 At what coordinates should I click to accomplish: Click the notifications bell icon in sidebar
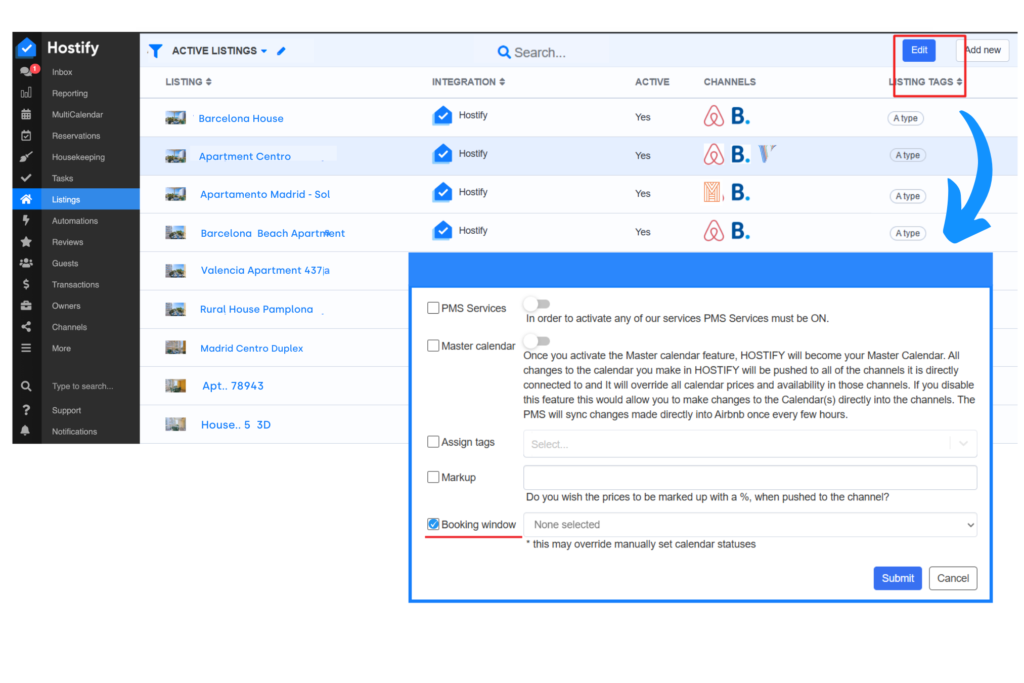pyautogui.click(x=26, y=431)
